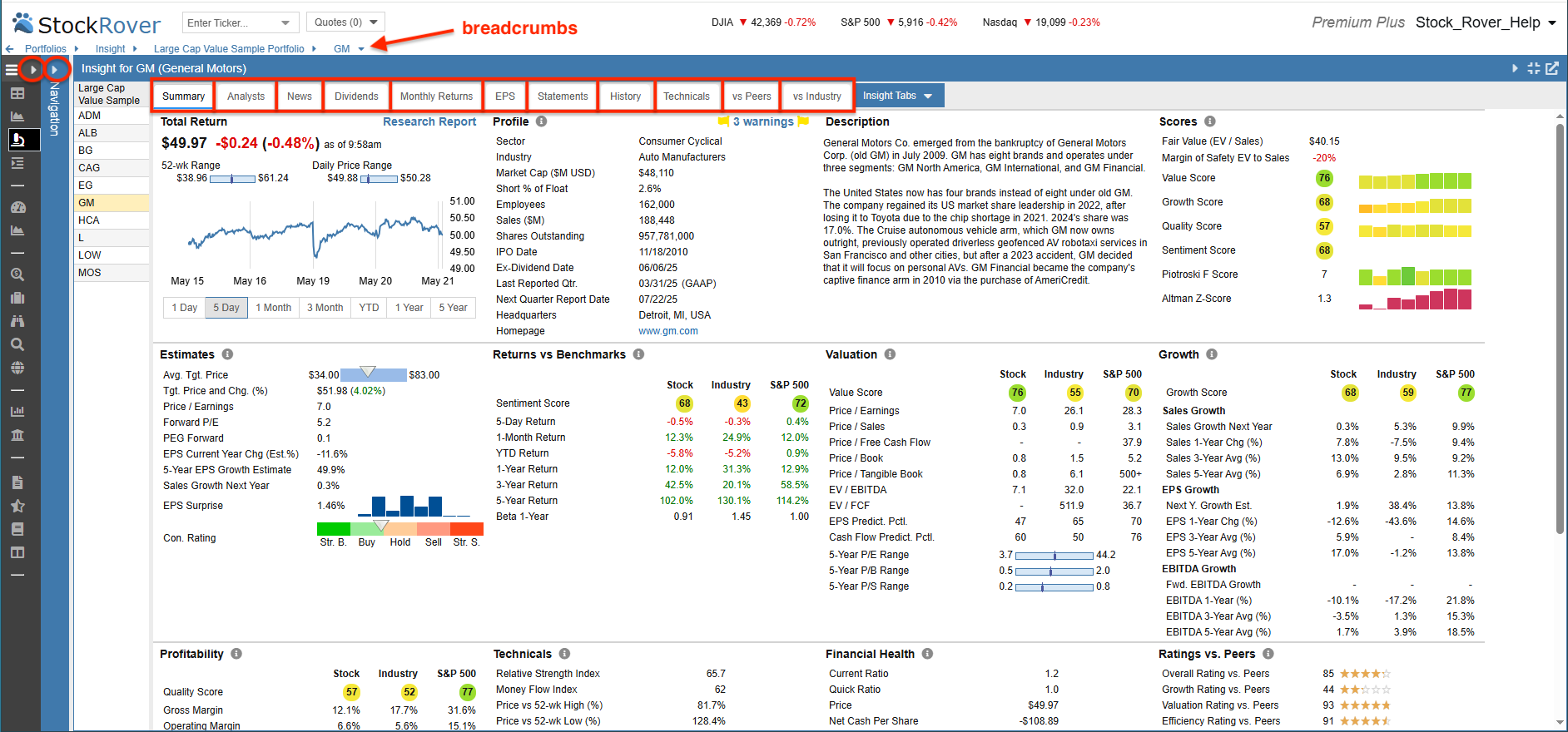1568x732 pixels.
Task: Open the hamburger menu in left sidebar
Action: click(11, 70)
